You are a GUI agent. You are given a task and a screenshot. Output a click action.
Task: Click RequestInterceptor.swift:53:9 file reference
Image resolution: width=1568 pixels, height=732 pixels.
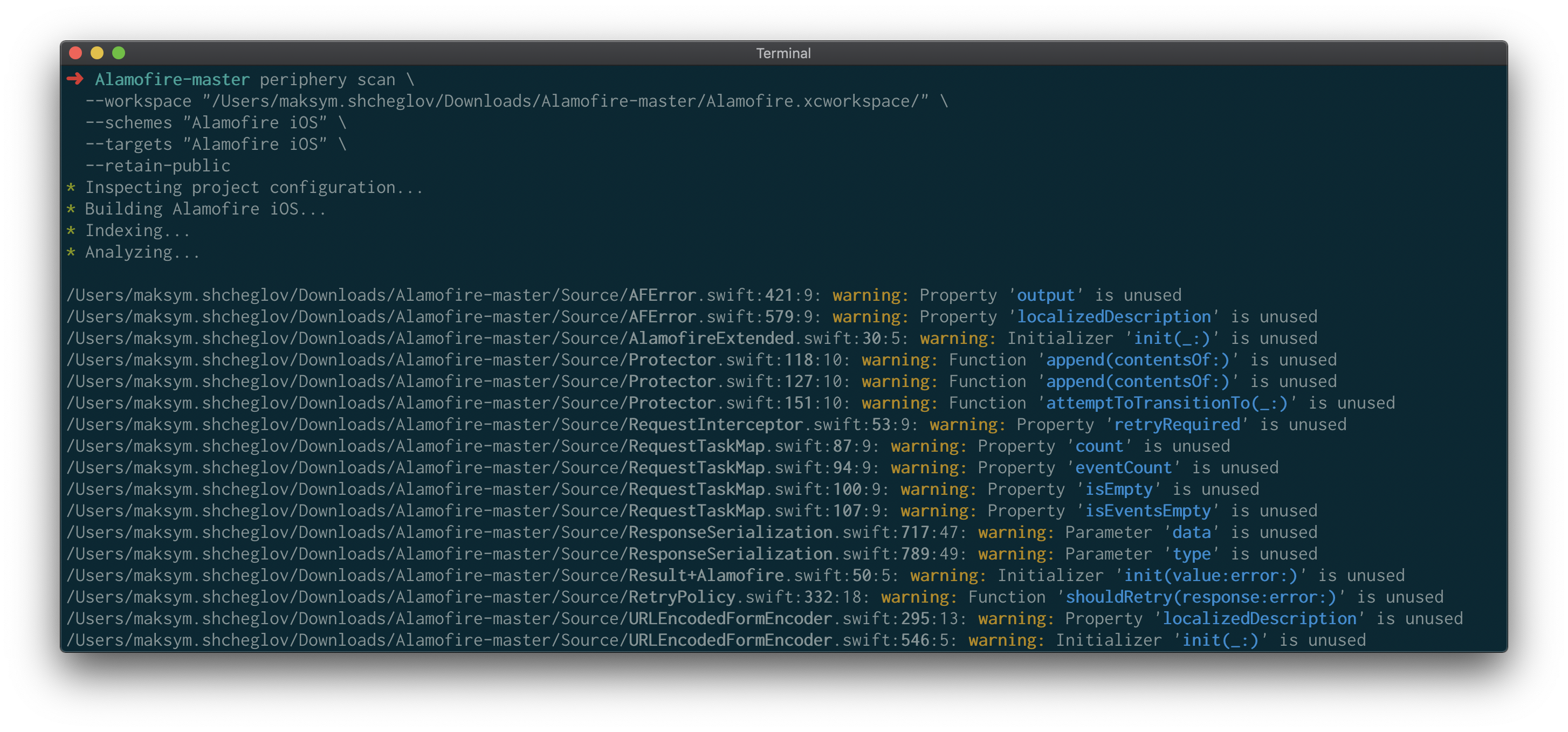point(492,425)
